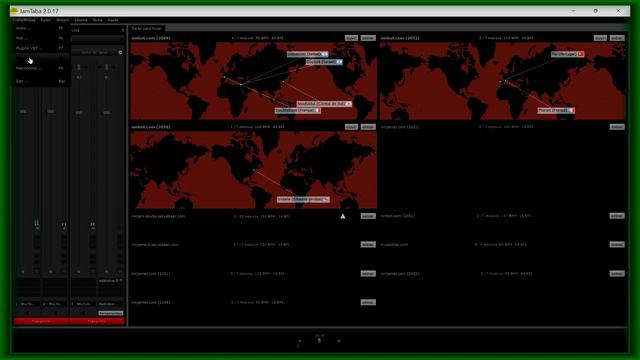Click entrar for ninbot.com [2049] room
The height and width of the screenshot is (360, 640).
368,38
